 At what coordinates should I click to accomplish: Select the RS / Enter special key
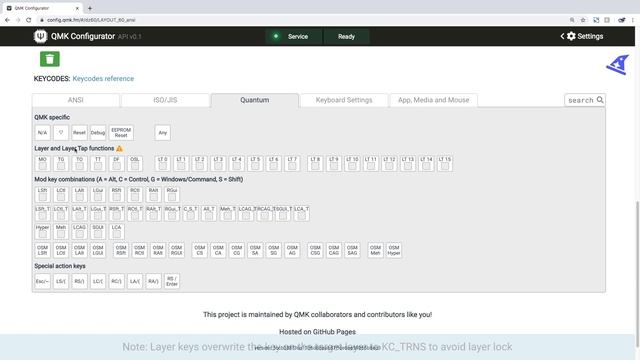(x=172, y=281)
